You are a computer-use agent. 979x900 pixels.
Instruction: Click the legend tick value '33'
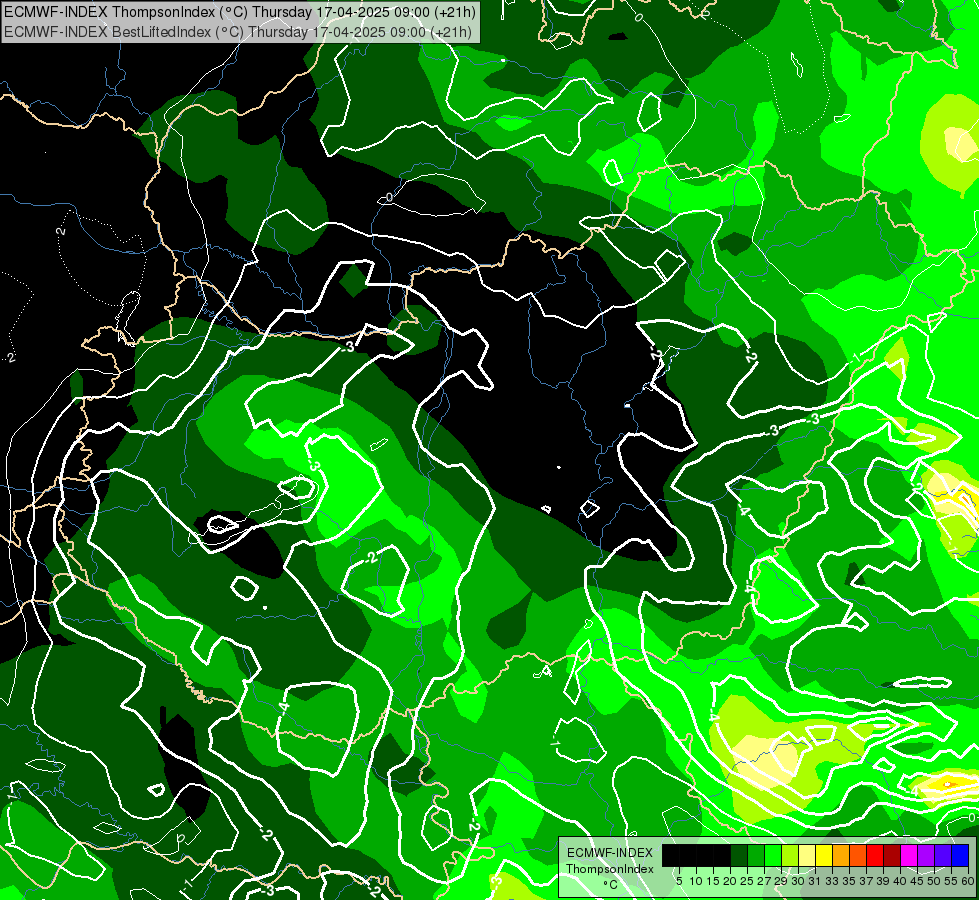pos(832,881)
